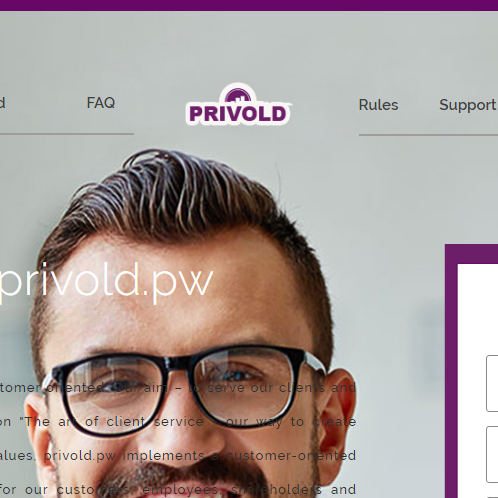Select the cut-off menu item left of FAQ
Screen dimensions: 498x498
click(x=2, y=103)
